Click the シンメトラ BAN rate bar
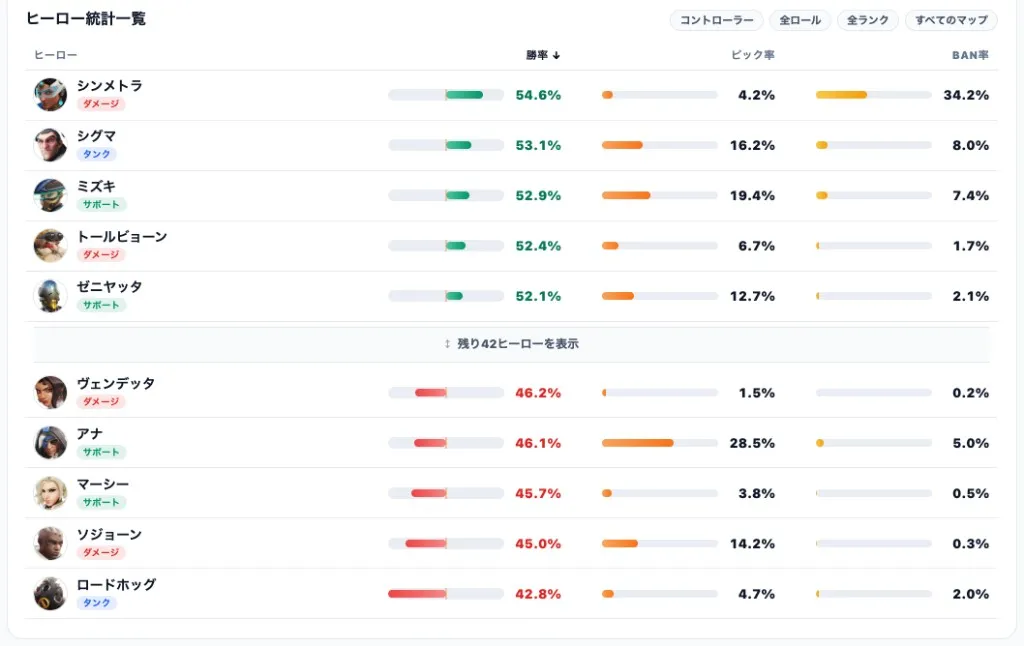This screenshot has height=646, width=1024. tap(874, 95)
